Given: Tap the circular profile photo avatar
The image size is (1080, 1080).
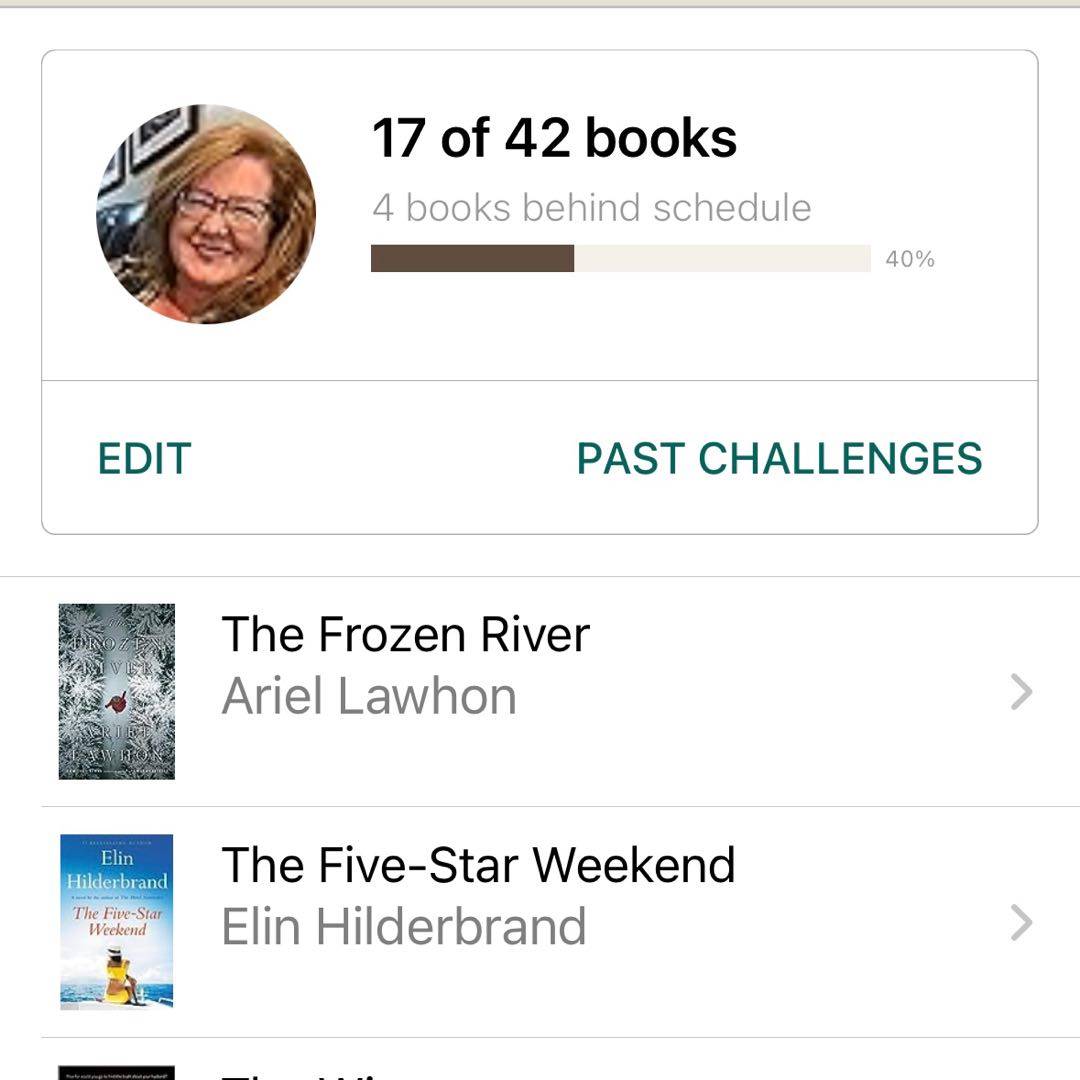Looking at the screenshot, I should tap(206, 214).
